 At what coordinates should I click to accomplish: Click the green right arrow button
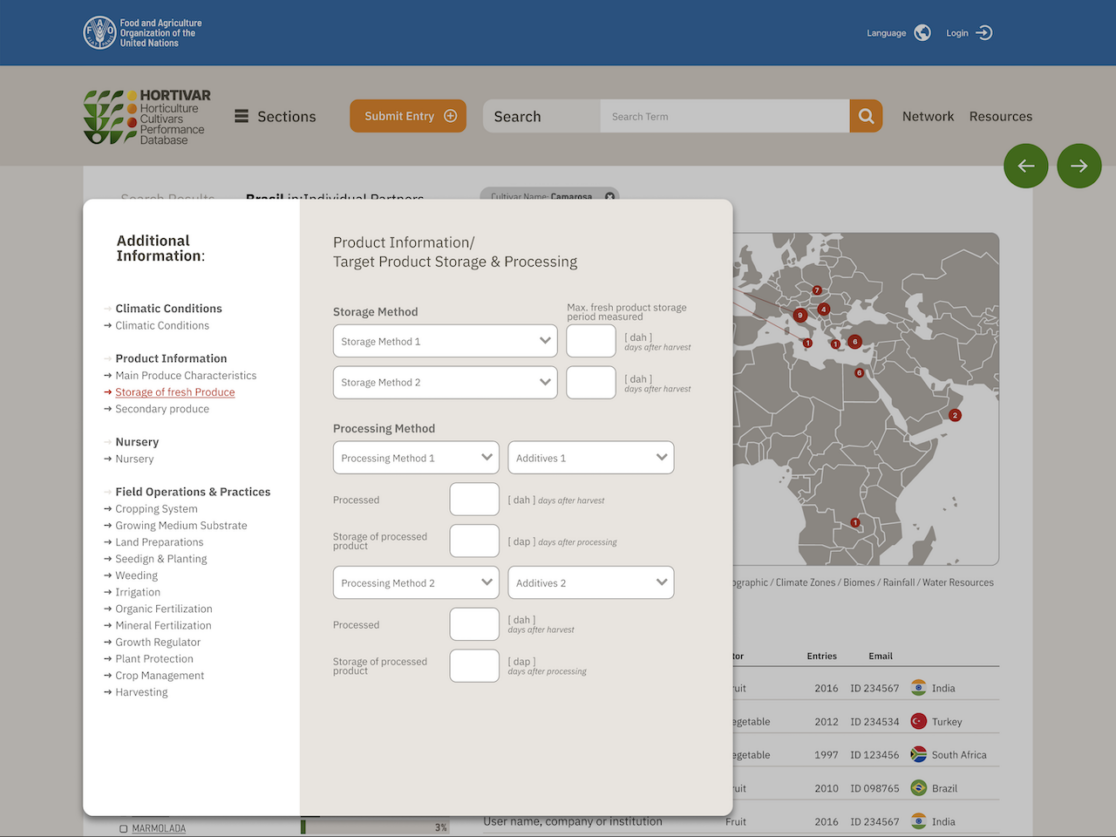1079,166
